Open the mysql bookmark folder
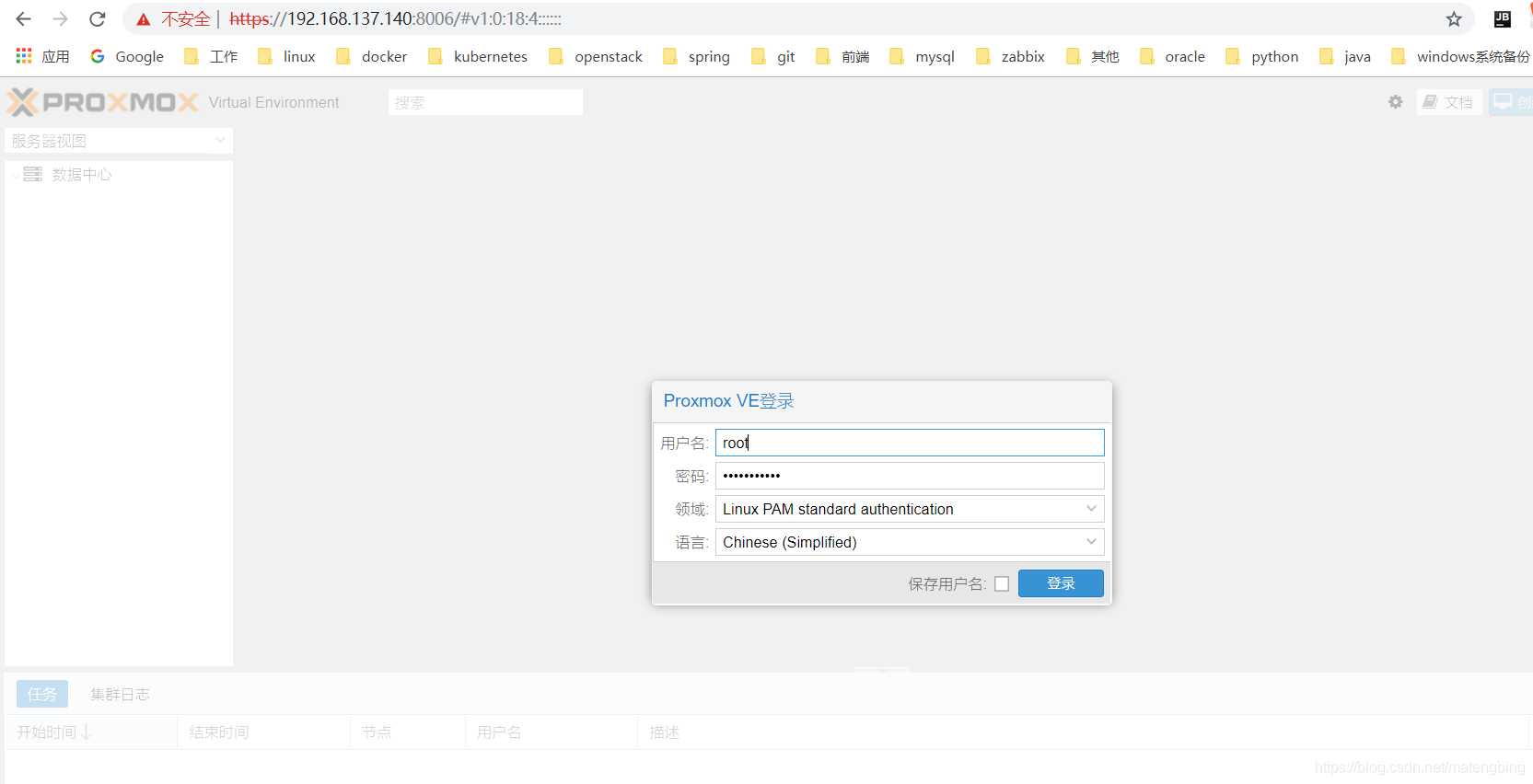Image resolution: width=1533 pixels, height=784 pixels. (922, 56)
